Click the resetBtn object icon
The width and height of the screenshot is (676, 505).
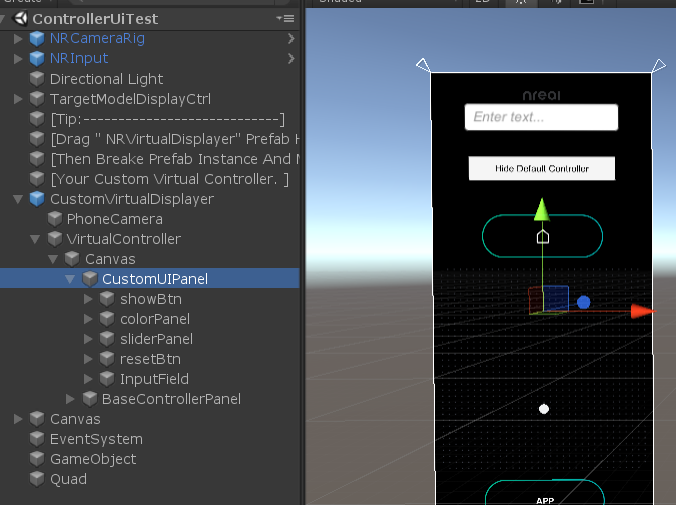tap(107, 358)
